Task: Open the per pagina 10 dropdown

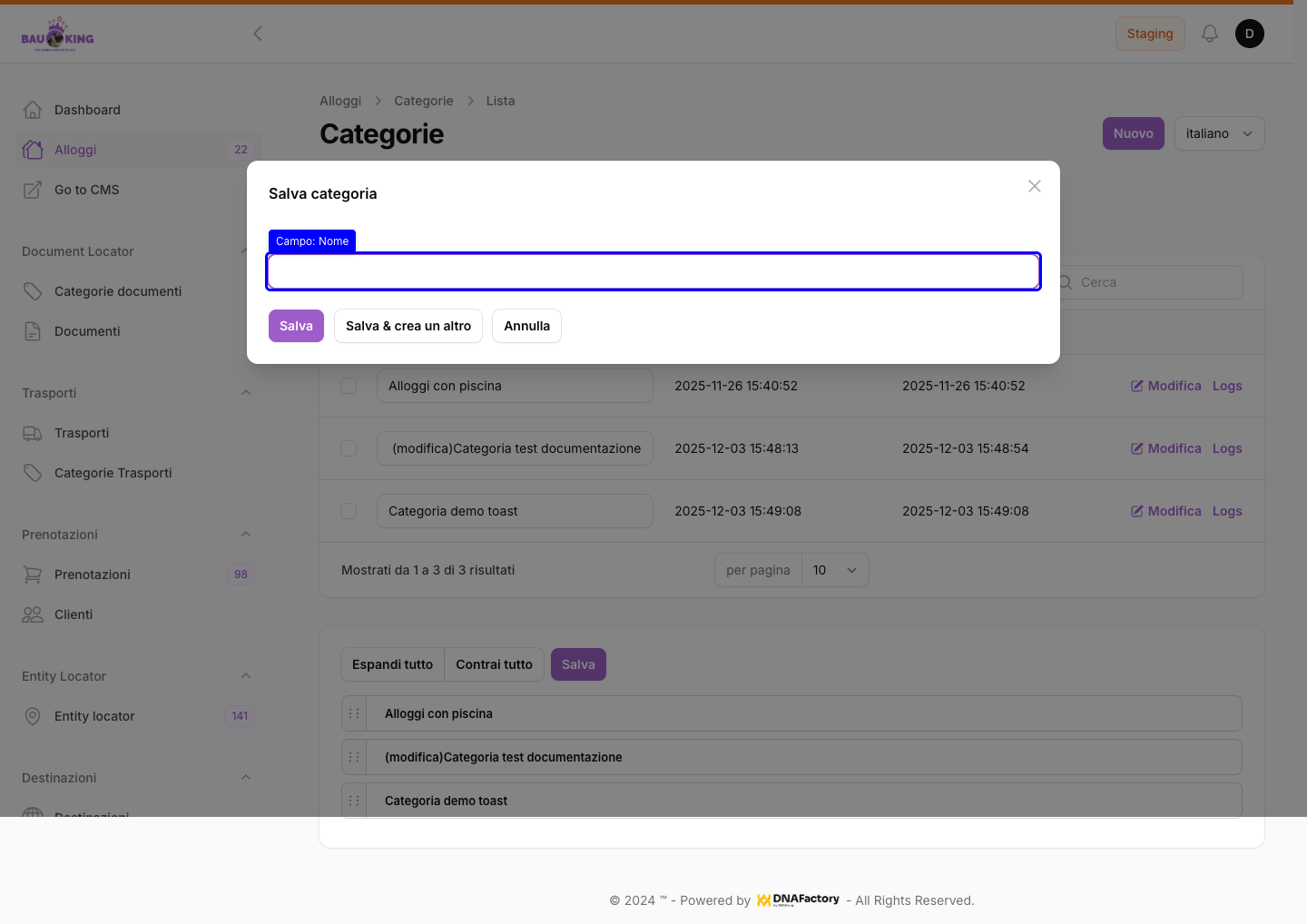Action: 835,570
